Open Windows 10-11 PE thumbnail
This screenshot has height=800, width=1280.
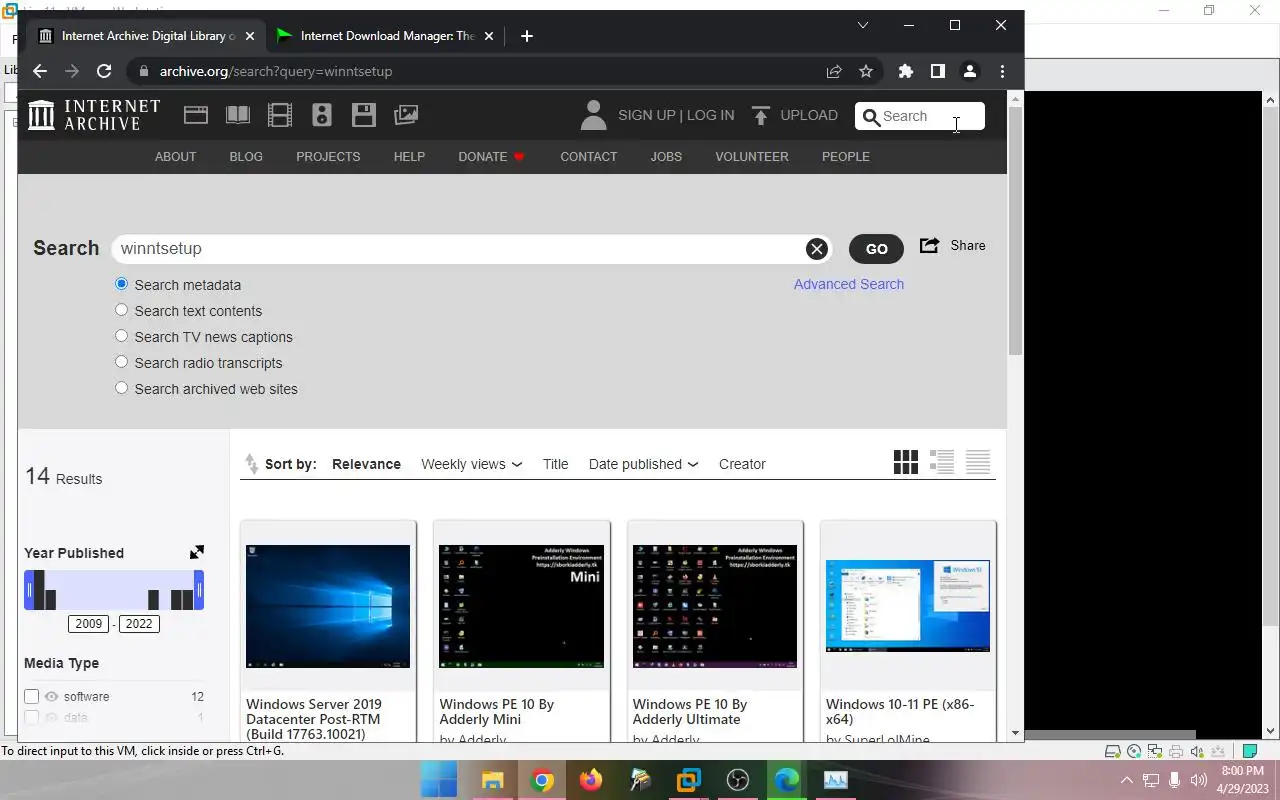(908, 606)
